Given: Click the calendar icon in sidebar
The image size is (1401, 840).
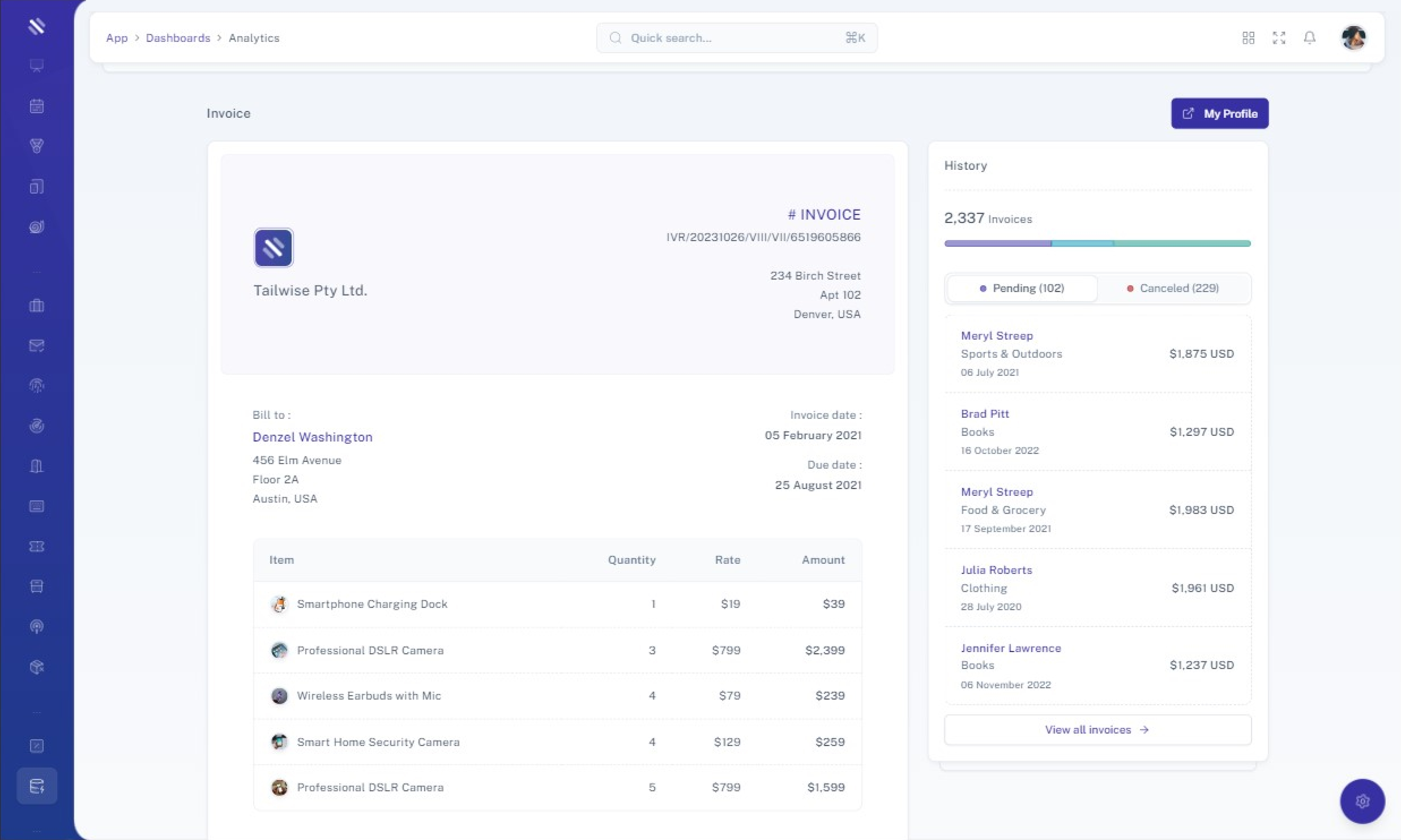Looking at the screenshot, I should pyautogui.click(x=37, y=106).
